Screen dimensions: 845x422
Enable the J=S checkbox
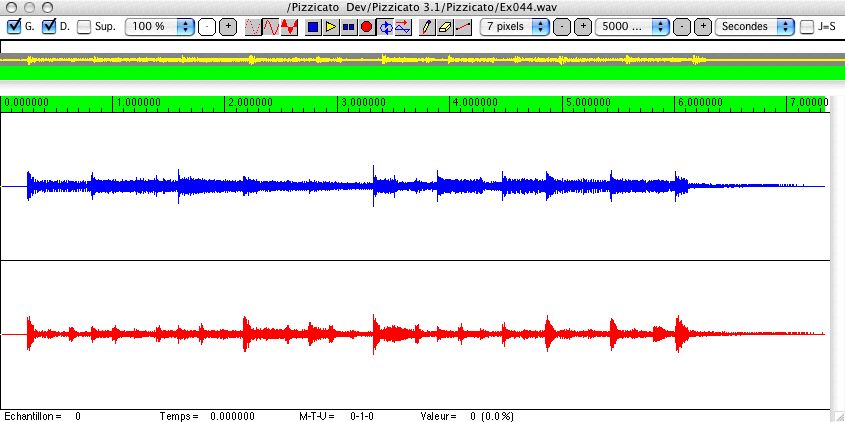click(806, 27)
